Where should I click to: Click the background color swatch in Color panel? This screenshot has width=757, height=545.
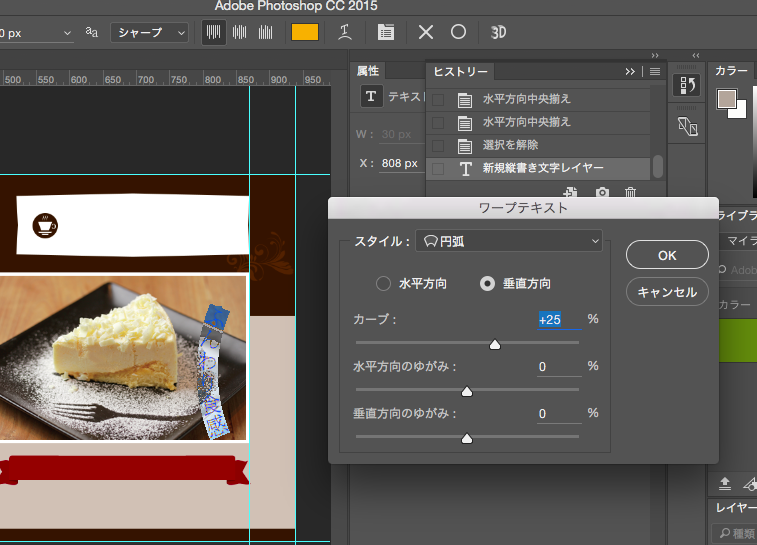tap(741, 112)
